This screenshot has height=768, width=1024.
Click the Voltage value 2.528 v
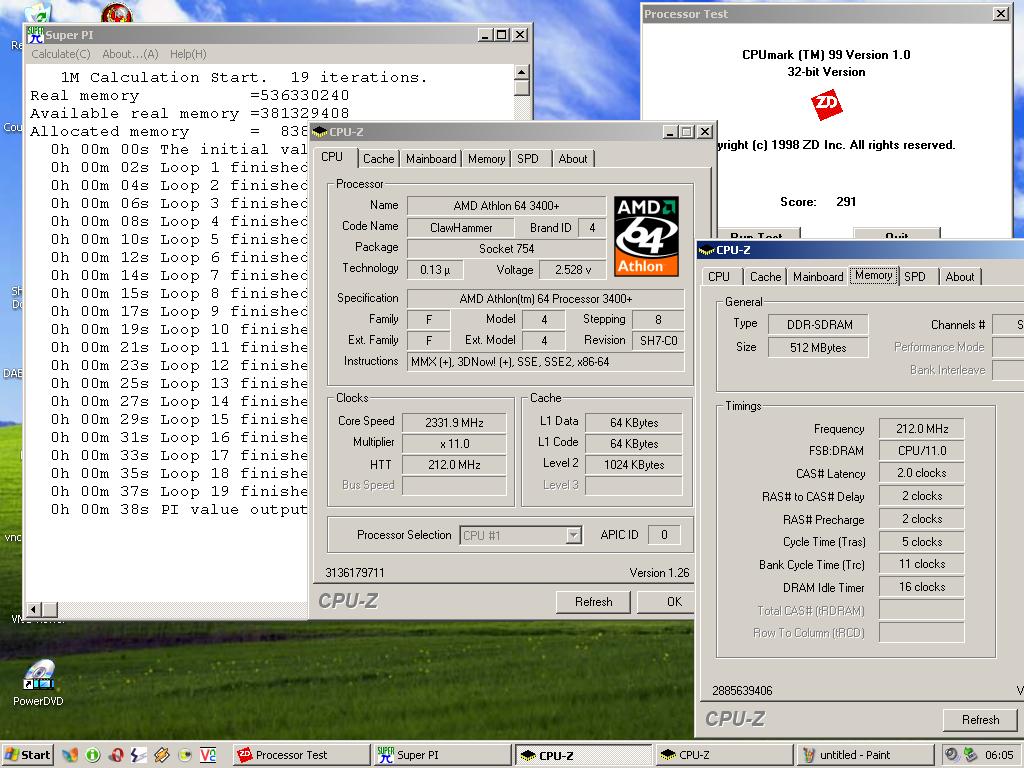coord(573,270)
